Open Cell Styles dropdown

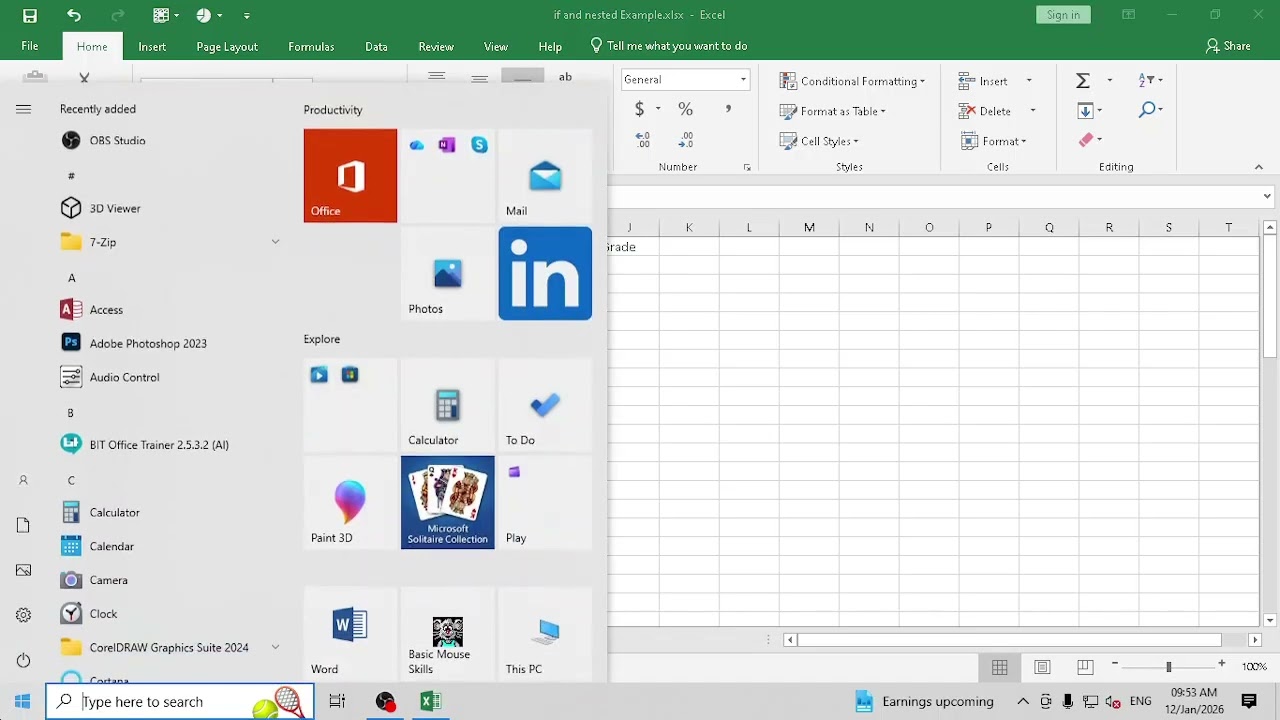tap(819, 141)
